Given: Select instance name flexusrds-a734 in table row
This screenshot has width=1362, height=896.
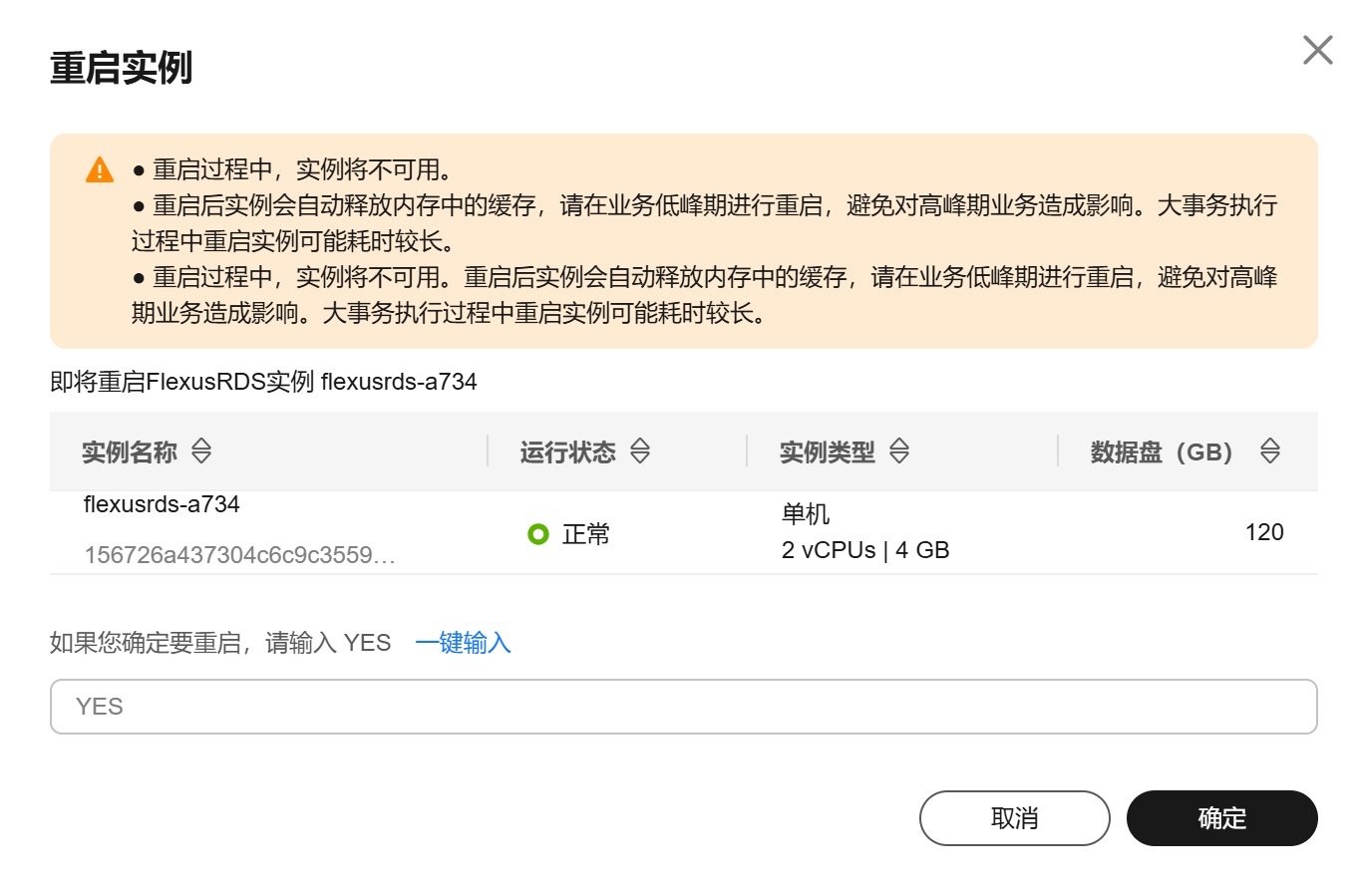Looking at the screenshot, I should tap(162, 504).
